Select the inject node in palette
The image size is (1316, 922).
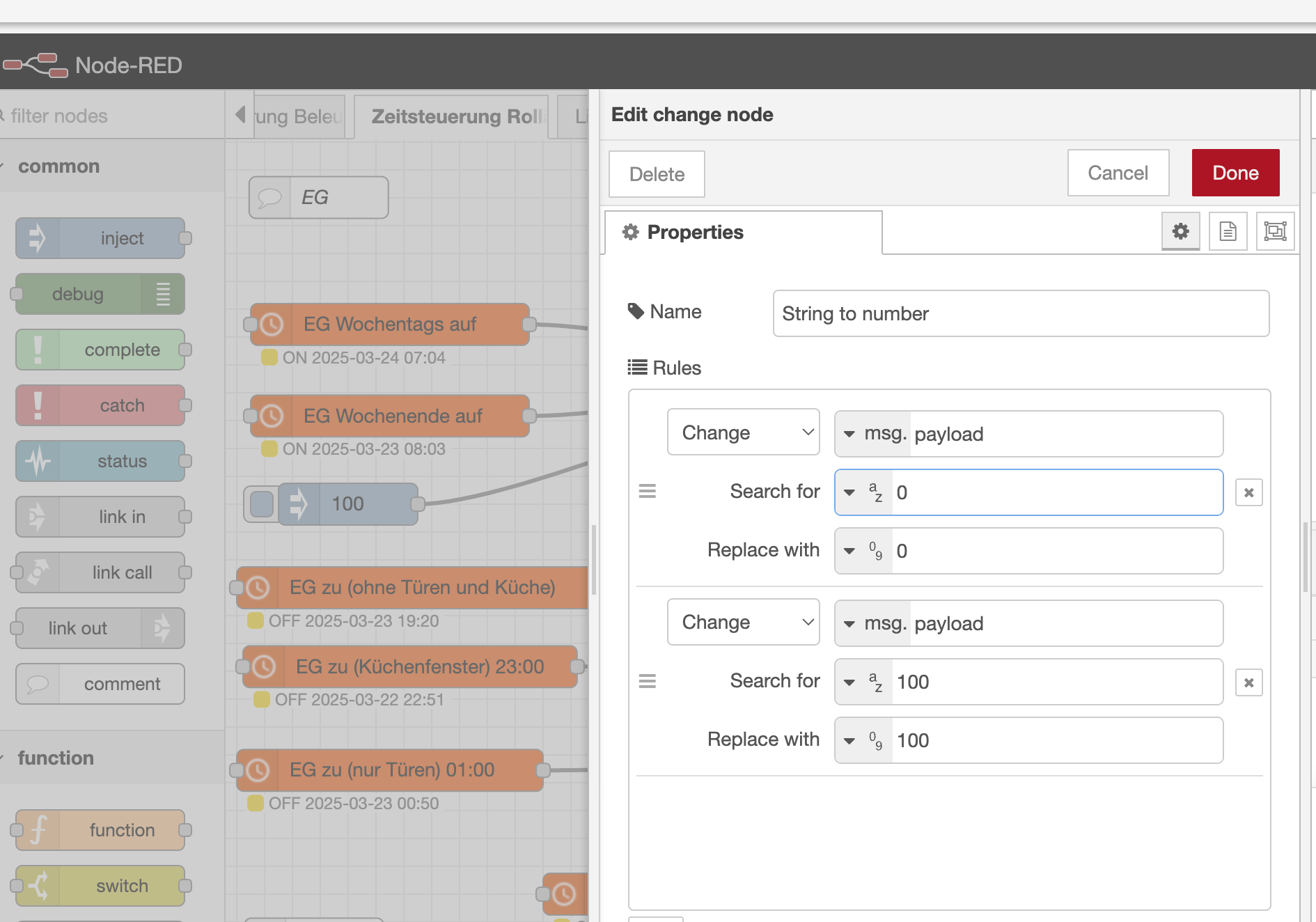[x=100, y=238]
